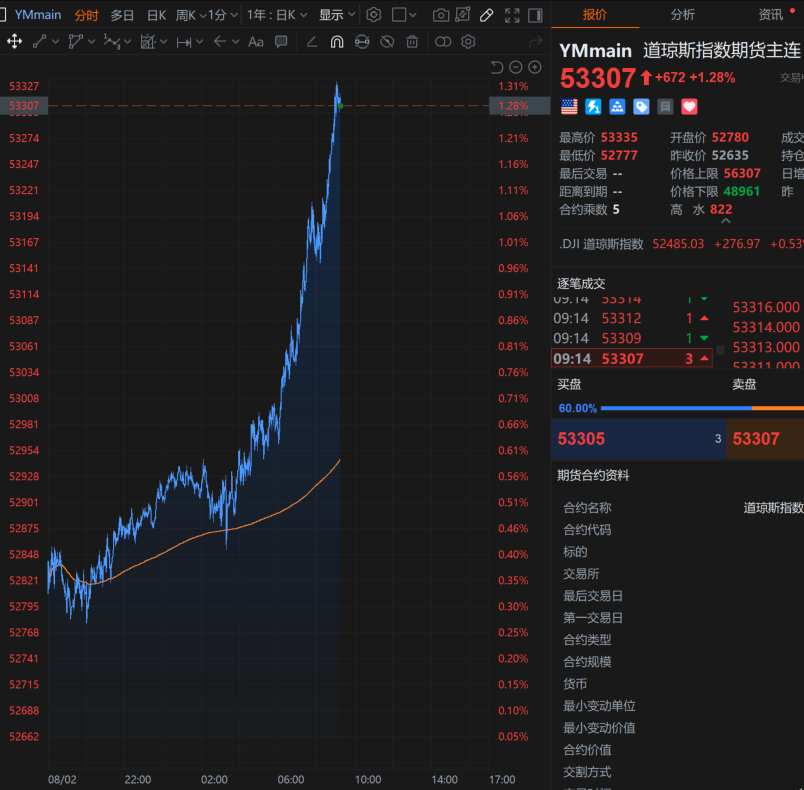Expand polygon shape tool options arrow
The height and width of the screenshot is (790, 804).
click(x=91, y=42)
